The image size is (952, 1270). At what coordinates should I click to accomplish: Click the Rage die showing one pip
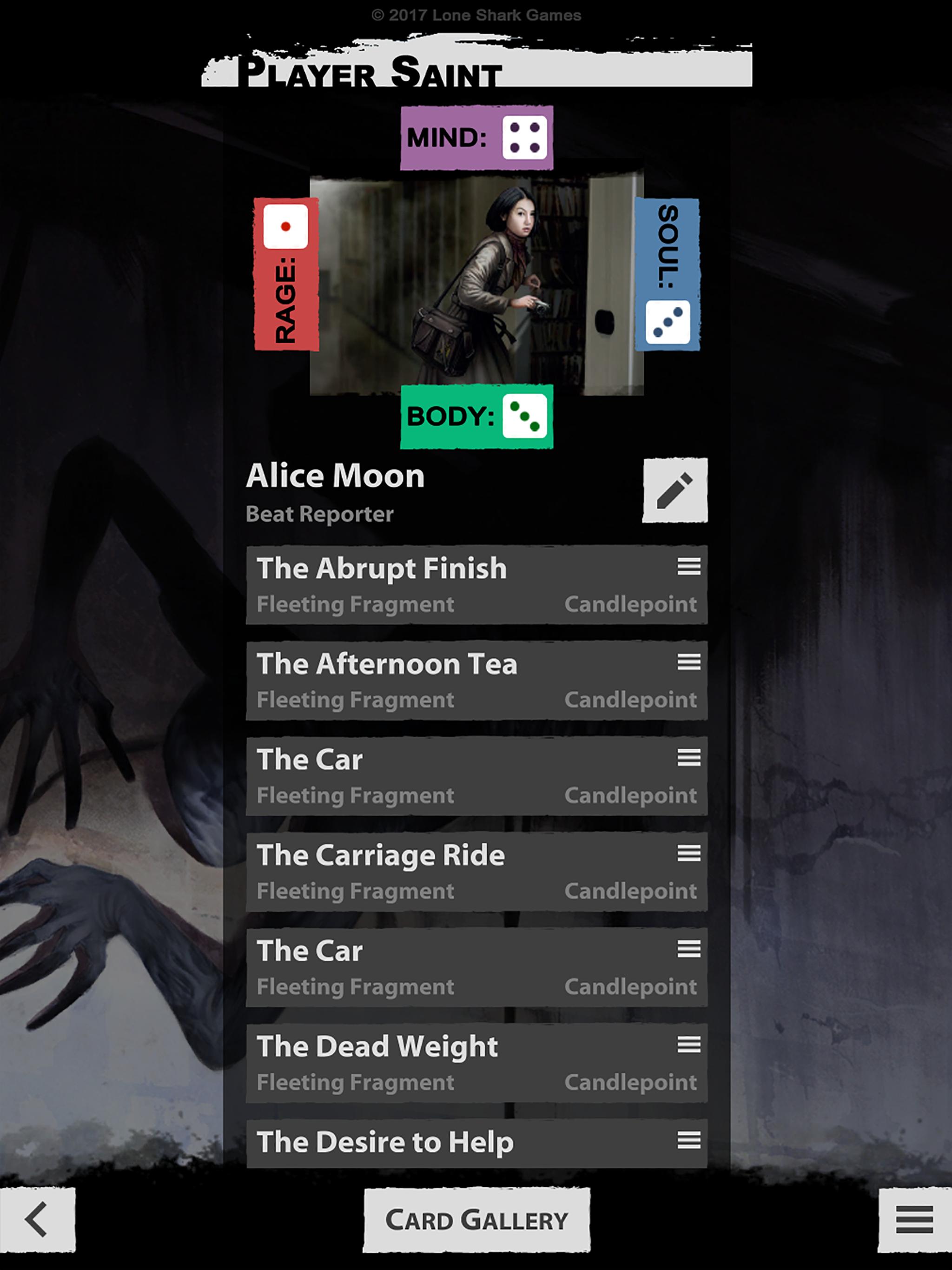285,226
